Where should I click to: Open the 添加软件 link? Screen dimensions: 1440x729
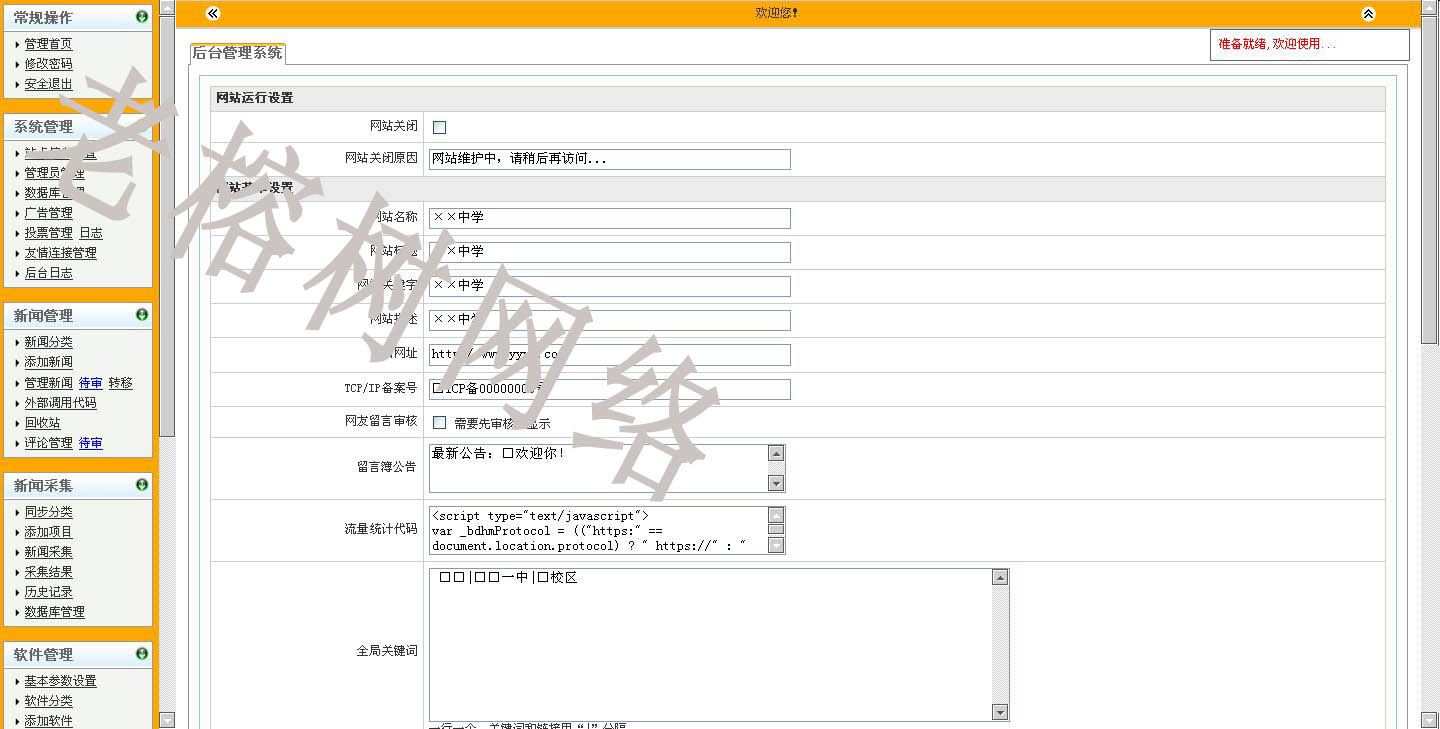48,721
